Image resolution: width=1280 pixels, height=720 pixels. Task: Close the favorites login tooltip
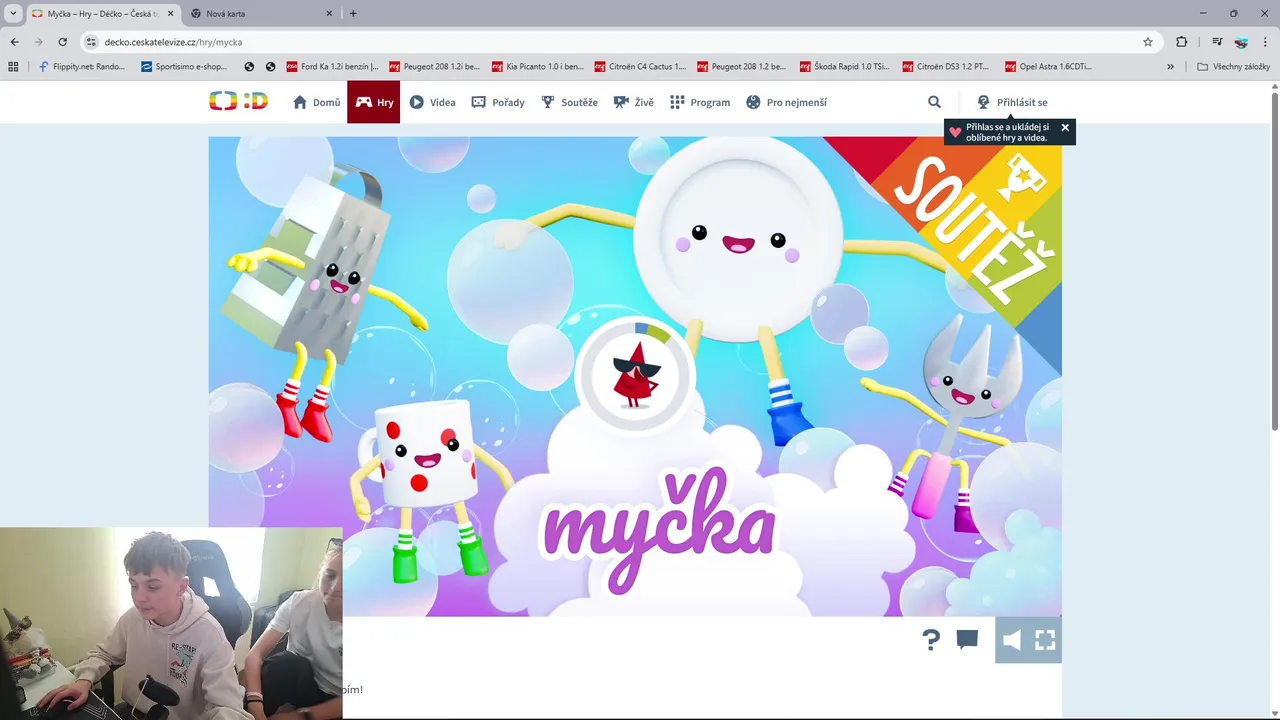tap(1065, 128)
